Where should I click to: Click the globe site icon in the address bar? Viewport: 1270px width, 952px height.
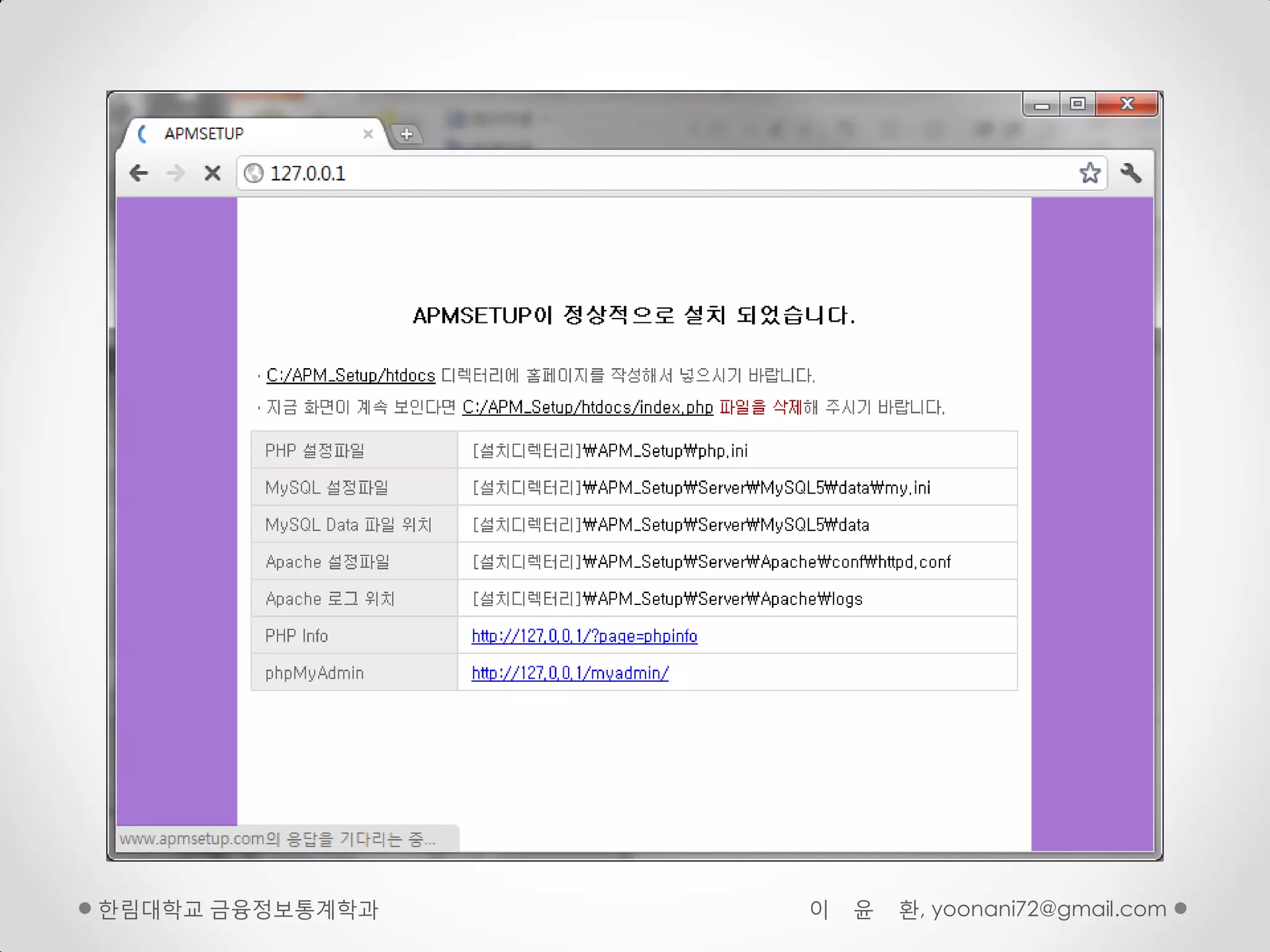[x=254, y=173]
